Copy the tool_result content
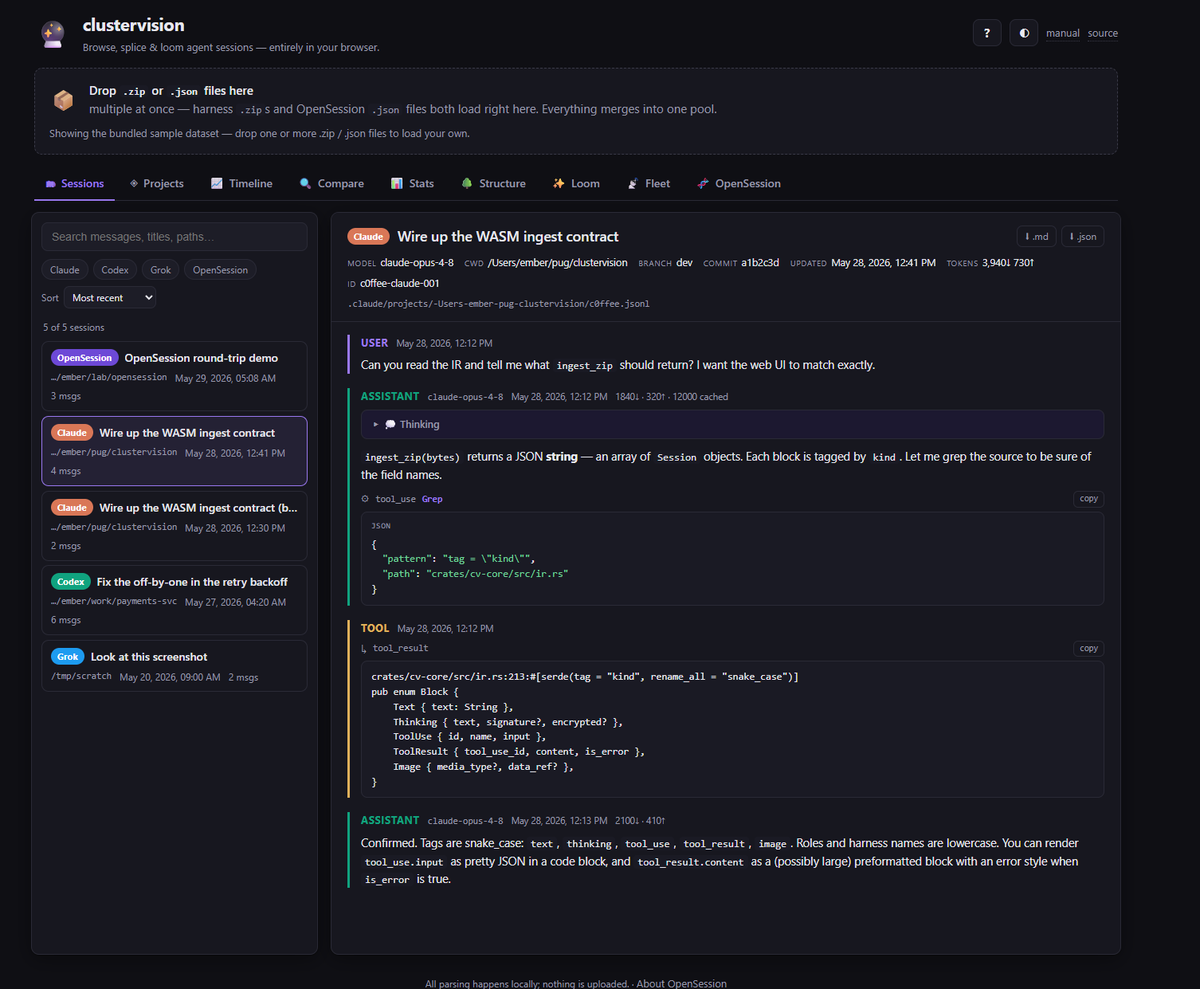This screenshot has width=1200, height=989. click(x=1088, y=648)
